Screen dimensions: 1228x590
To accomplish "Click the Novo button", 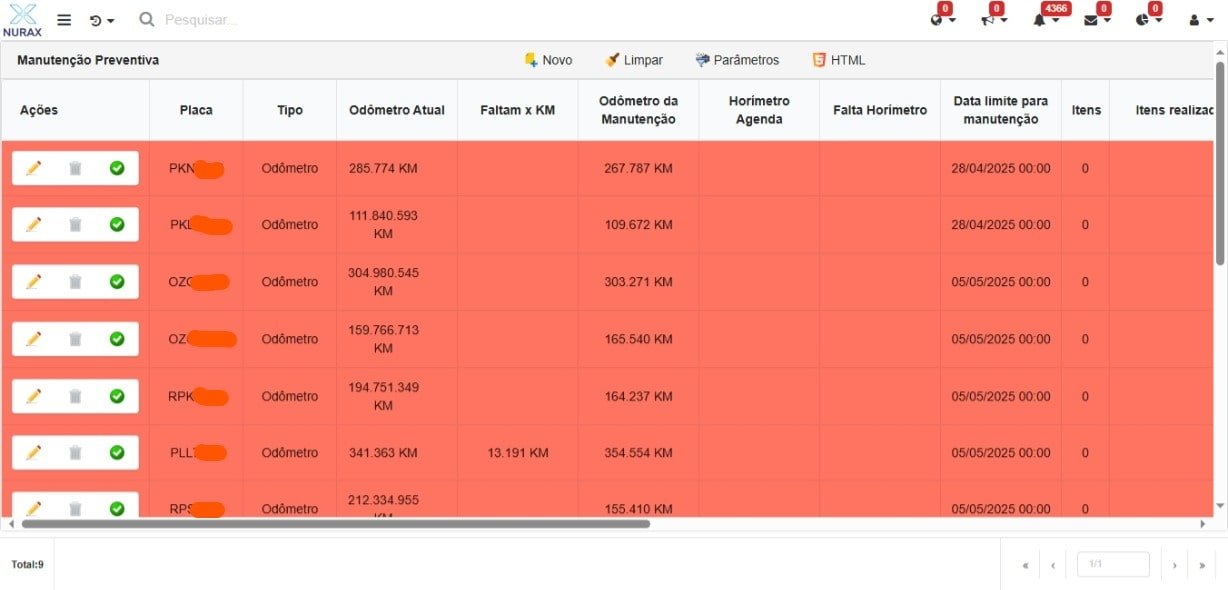I will pos(548,60).
